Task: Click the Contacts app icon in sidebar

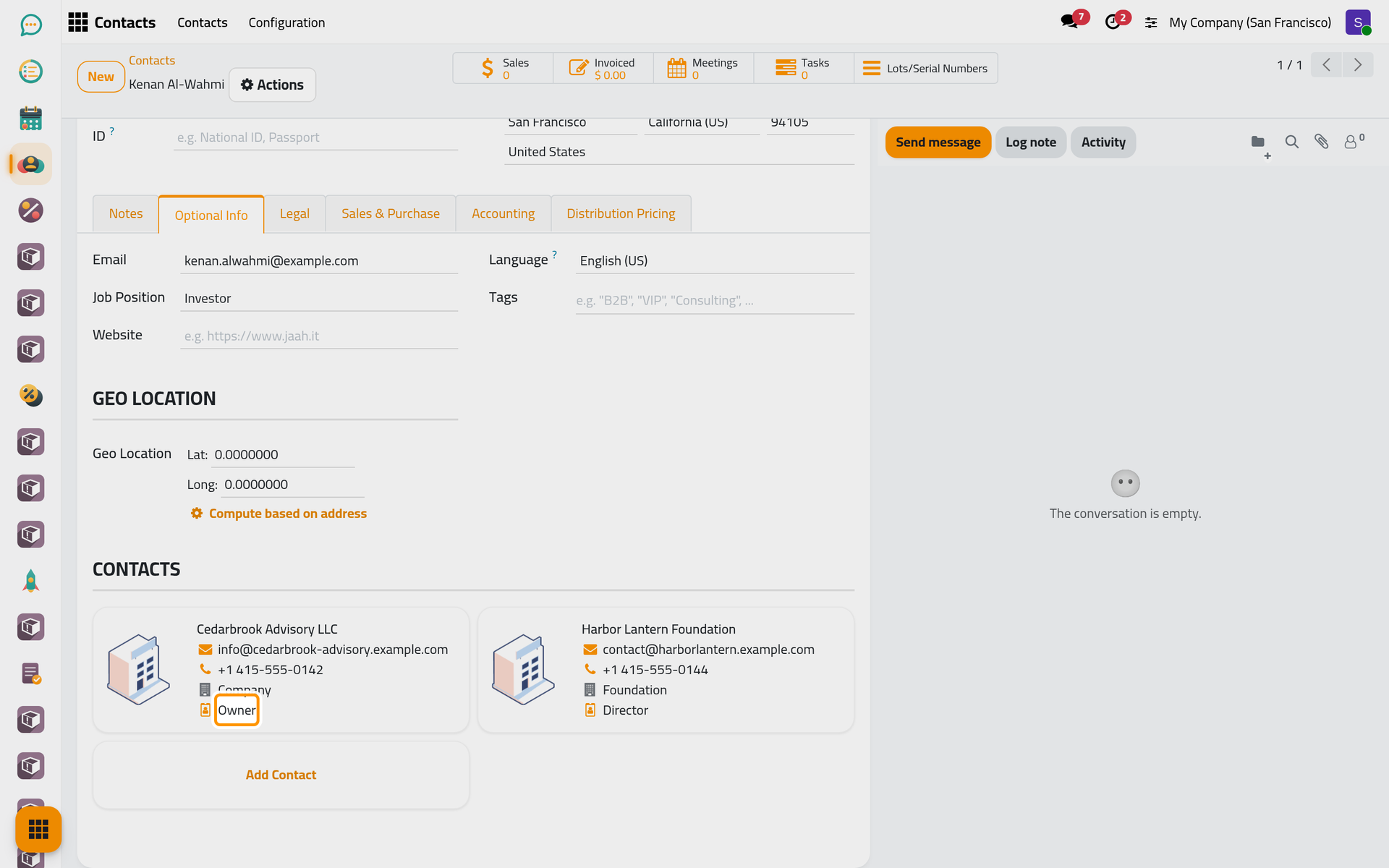Action: pyautogui.click(x=30, y=164)
